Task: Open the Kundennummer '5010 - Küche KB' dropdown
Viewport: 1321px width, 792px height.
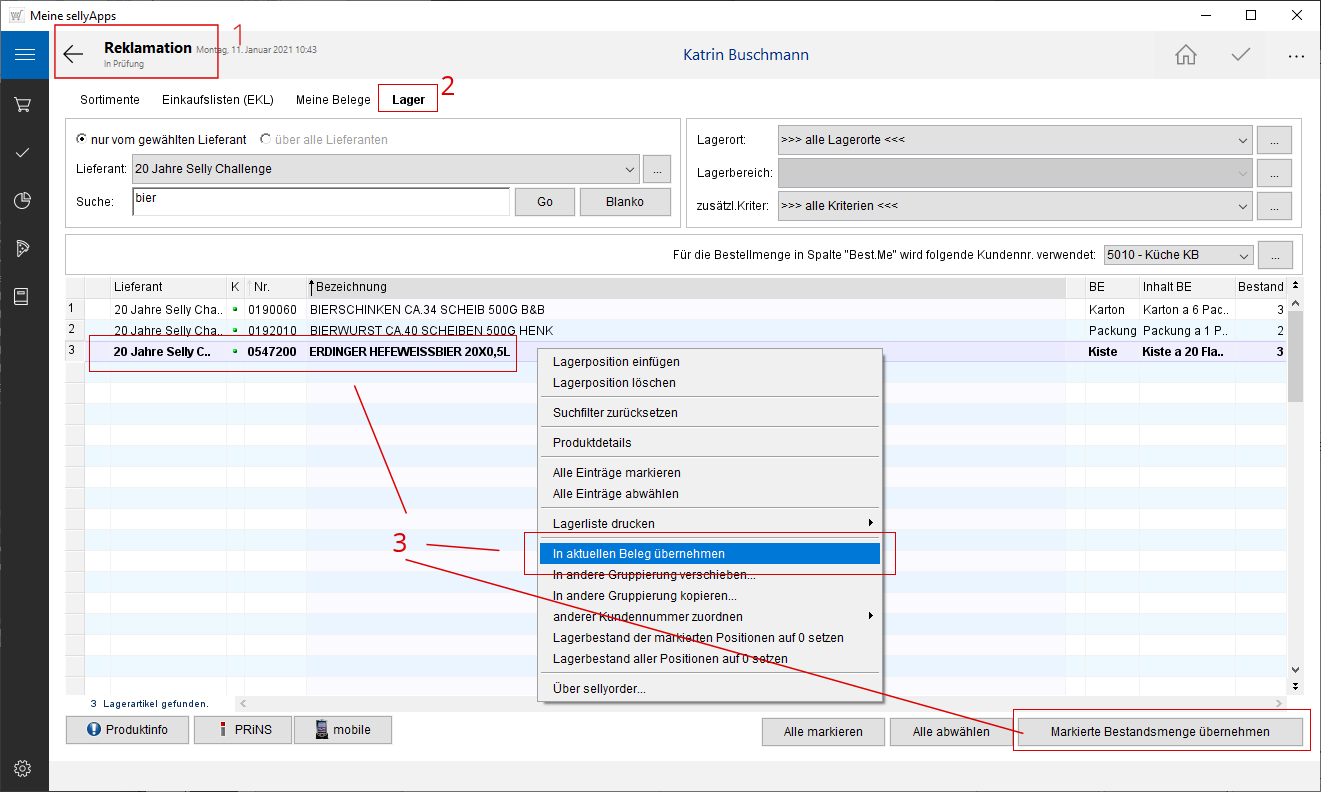Action: (x=1242, y=256)
